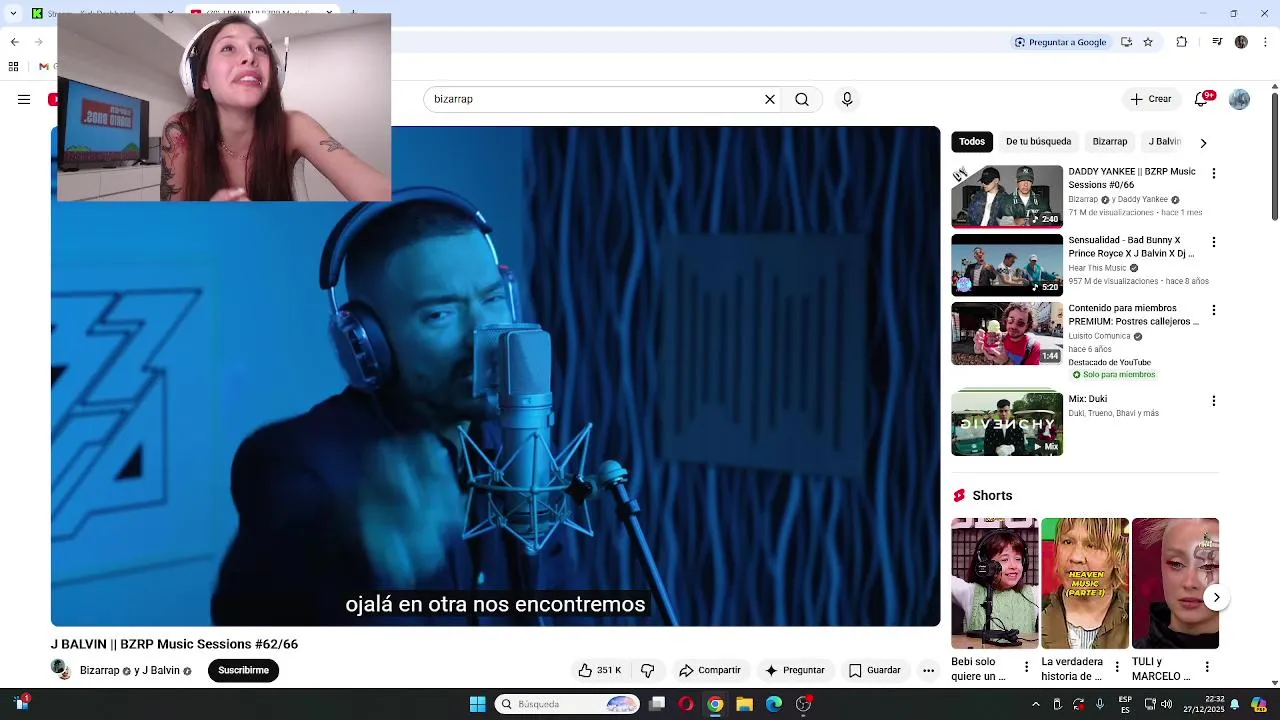The height and width of the screenshot is (720, 1280).
Task: Open Chrome extensions puzzle icon
Action: click(x=1182, y=42)
